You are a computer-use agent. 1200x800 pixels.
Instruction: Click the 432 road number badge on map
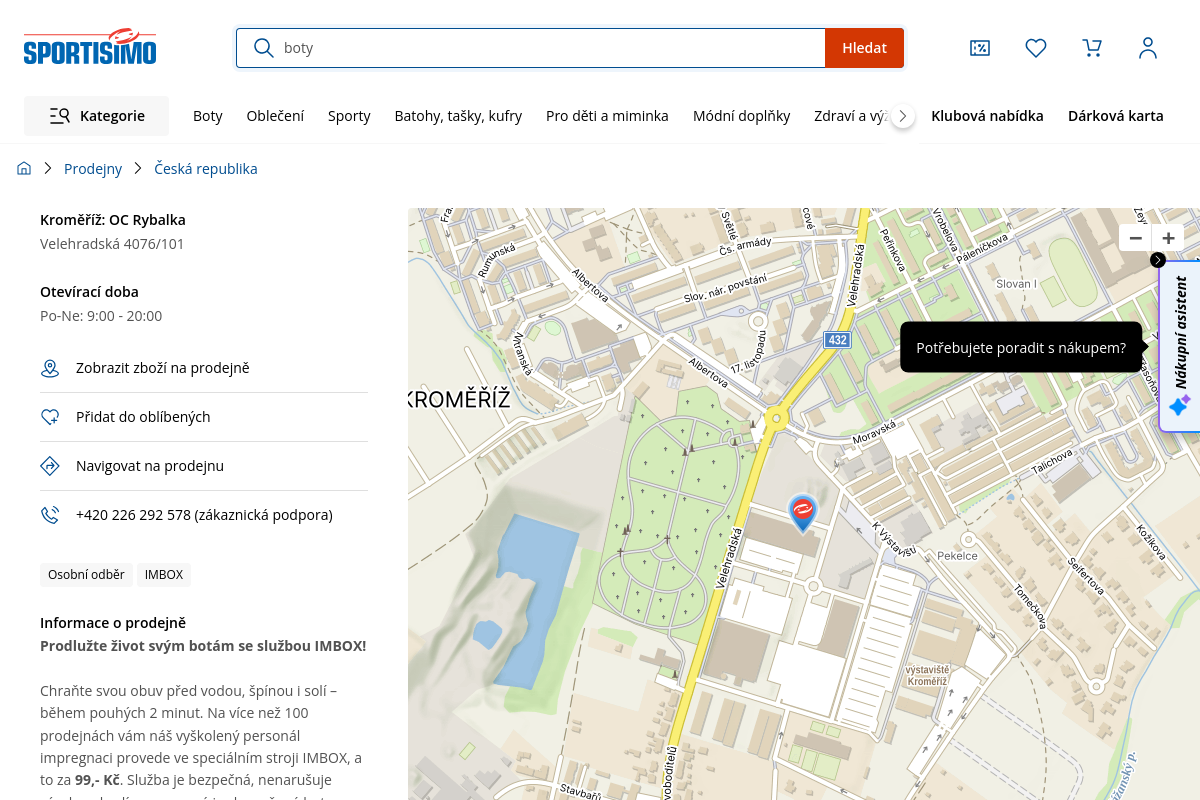837,340
